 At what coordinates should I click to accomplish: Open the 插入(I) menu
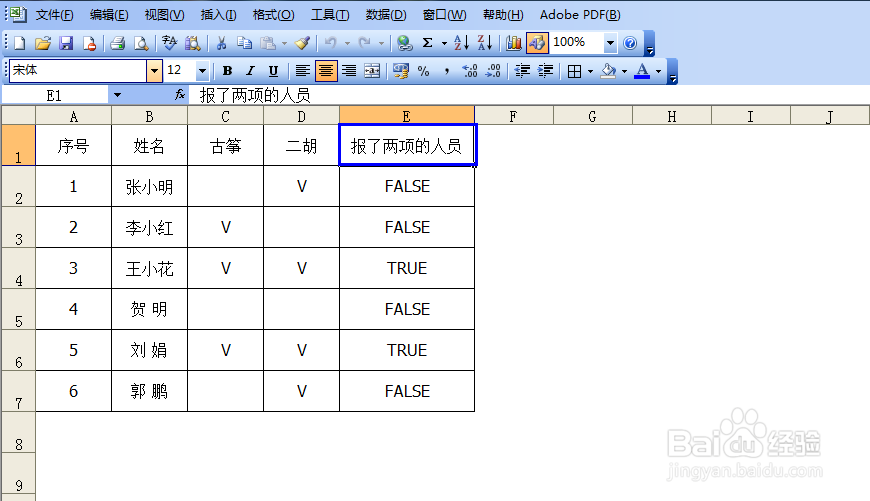coord(218,15)
